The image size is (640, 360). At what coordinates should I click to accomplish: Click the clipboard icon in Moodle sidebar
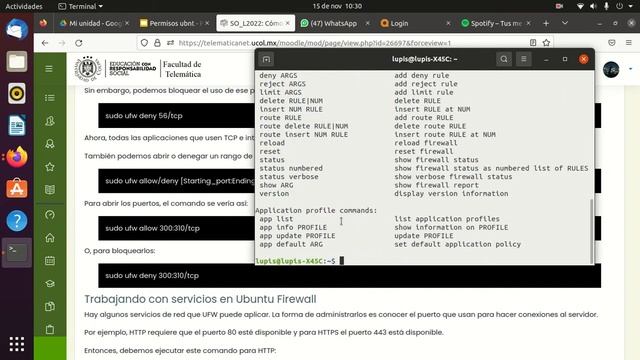point(50,329)
